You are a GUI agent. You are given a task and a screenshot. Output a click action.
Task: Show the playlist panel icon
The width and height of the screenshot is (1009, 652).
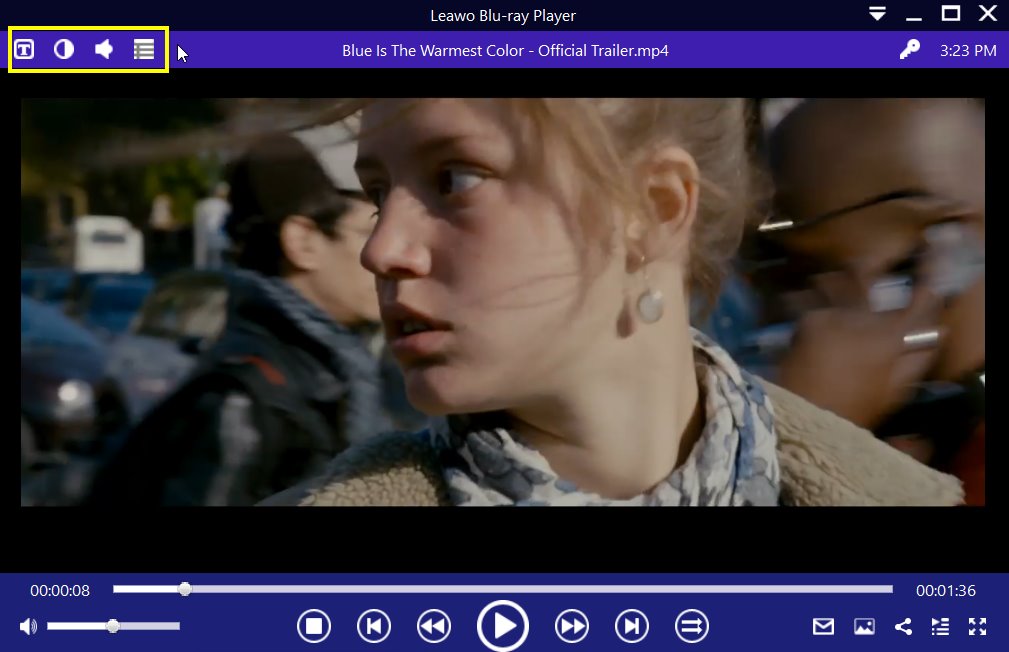(940, 626)
